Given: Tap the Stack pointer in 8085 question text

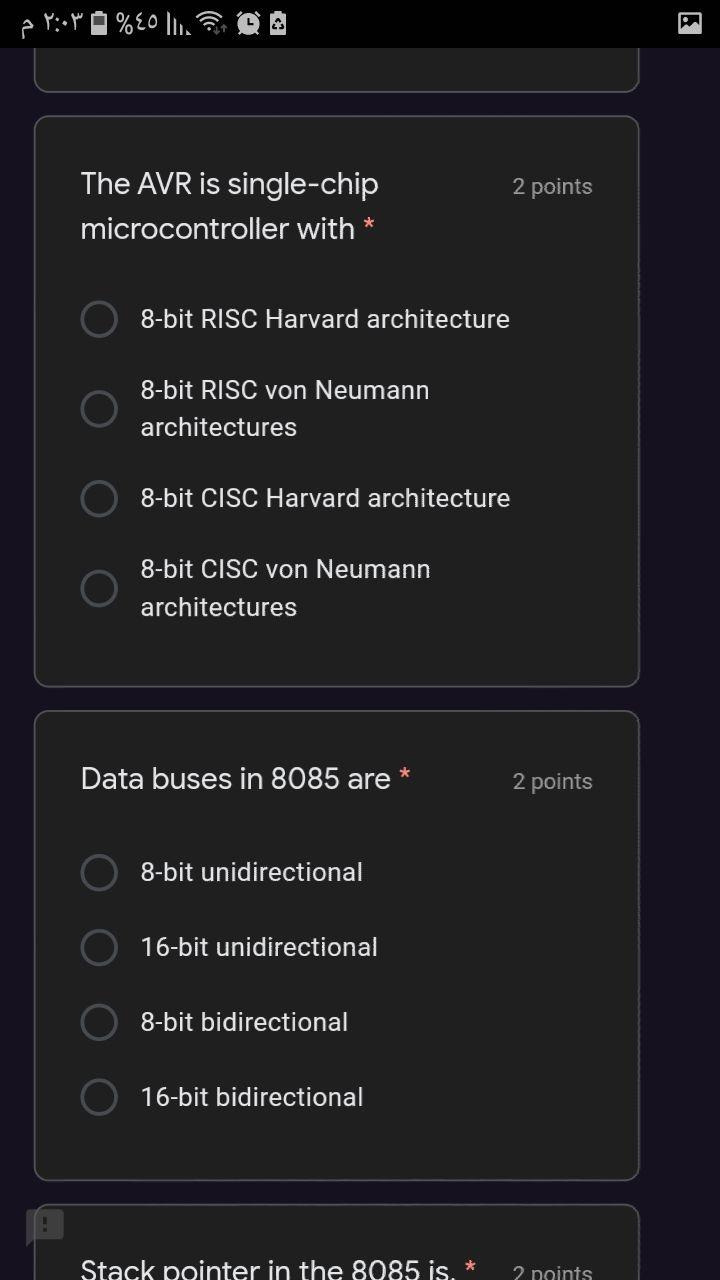Looking at the screenshot, I should pyautogui.click(x=268, y=1268).
